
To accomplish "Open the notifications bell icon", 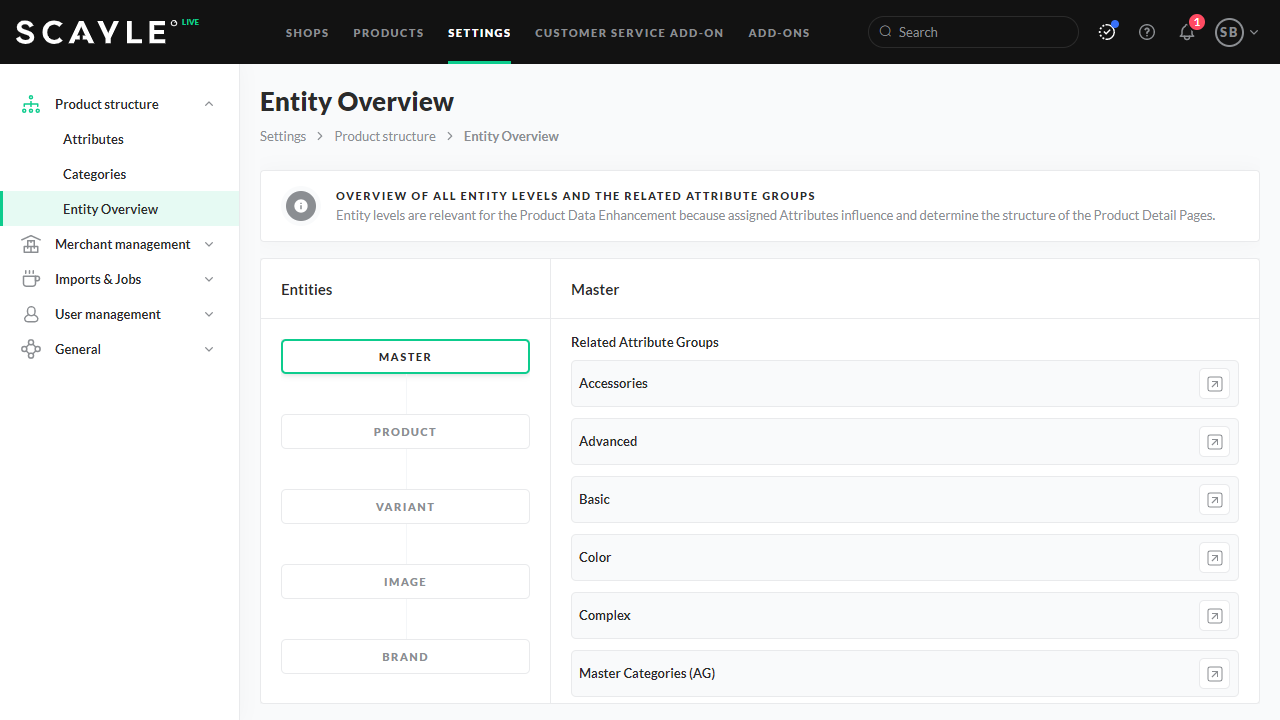I will (x=1187, y=32).
